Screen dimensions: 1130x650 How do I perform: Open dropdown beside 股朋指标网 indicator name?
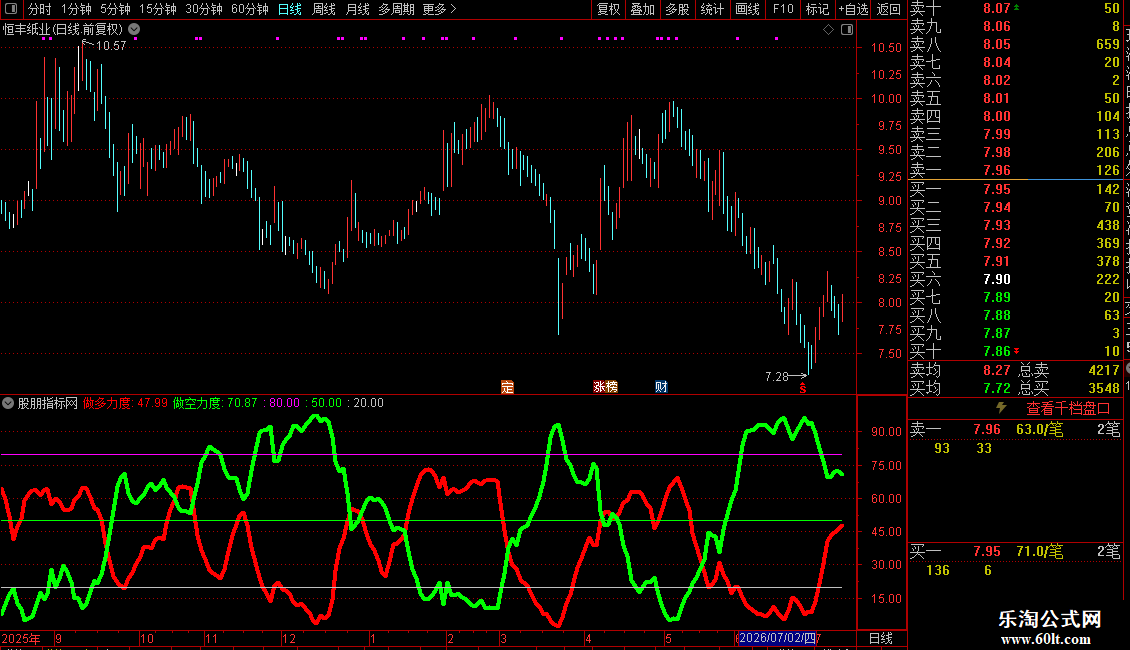pyautogui.click(x=8, y=403)
